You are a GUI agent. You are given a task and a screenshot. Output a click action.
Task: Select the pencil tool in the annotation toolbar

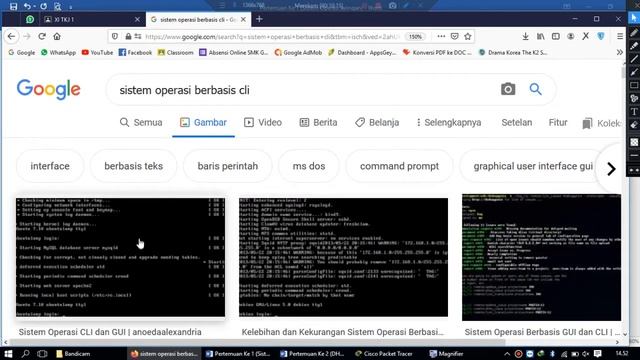pyautogui.click(x=634, y=32)
